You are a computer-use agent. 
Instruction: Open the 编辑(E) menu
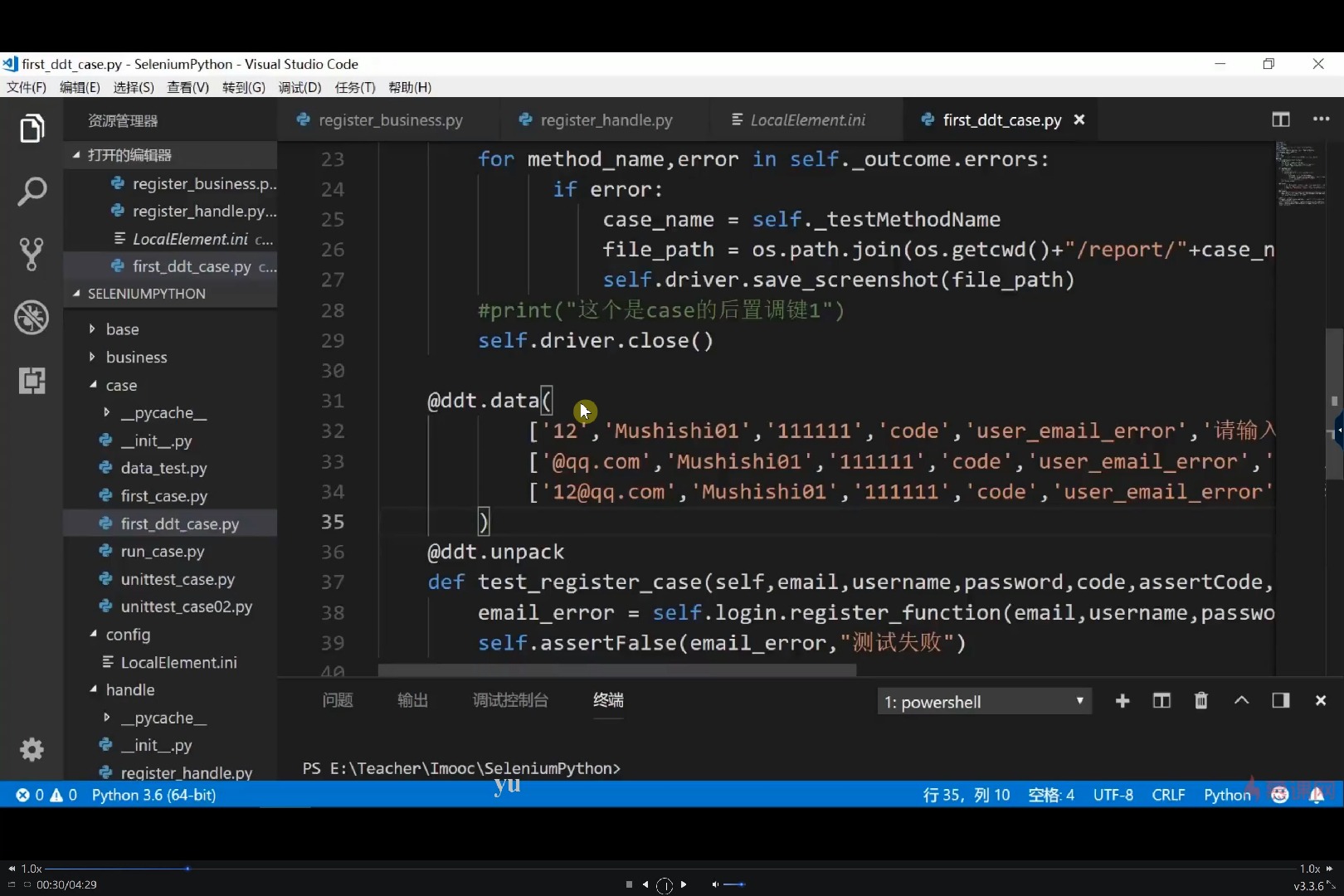[x=80, y=87]
